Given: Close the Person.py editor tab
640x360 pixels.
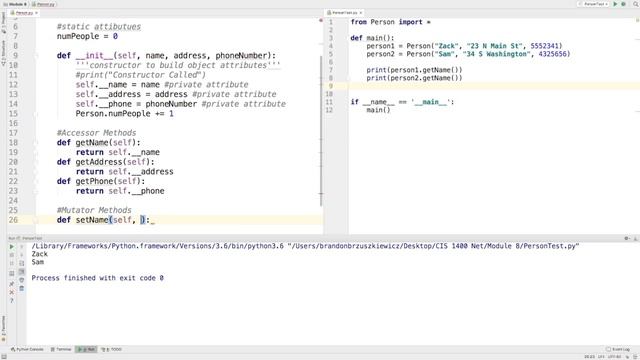Looking at the screenshot, I should [36, 13].
